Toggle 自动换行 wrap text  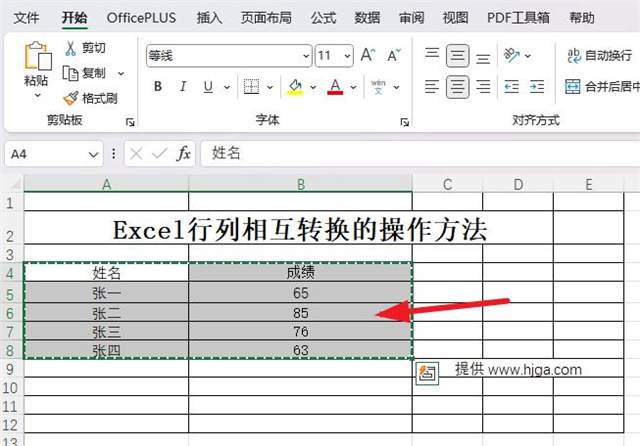coord(600,55)
